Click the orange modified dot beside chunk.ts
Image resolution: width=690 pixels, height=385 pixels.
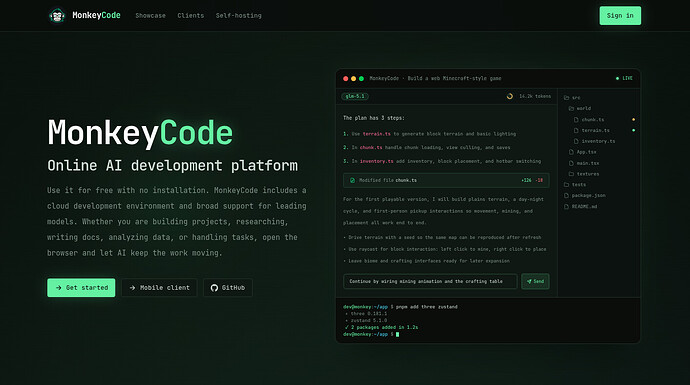coord(634,120)
